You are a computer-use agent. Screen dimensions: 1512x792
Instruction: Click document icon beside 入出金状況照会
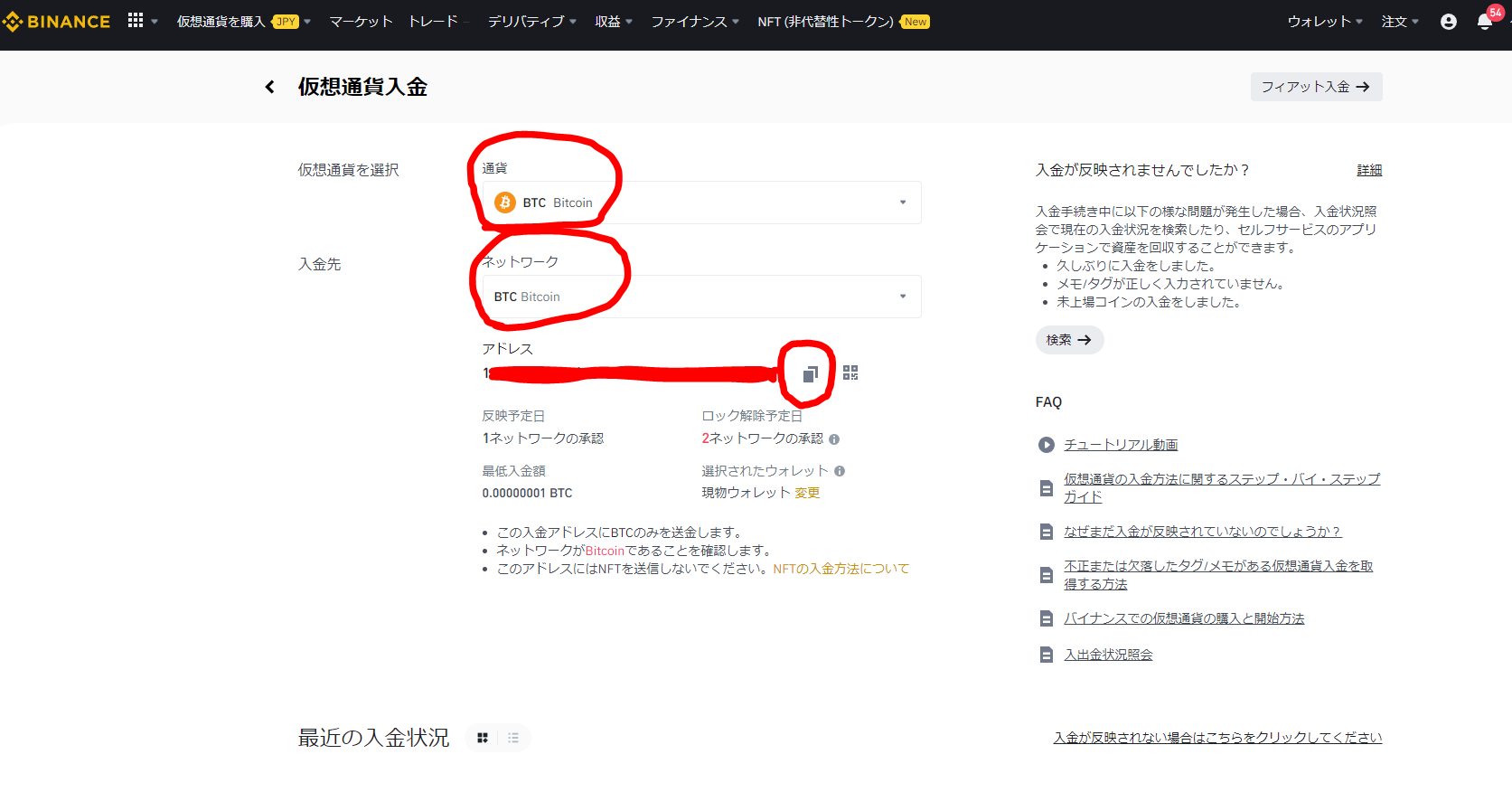pyautogui.click(x=1047, y=655)
